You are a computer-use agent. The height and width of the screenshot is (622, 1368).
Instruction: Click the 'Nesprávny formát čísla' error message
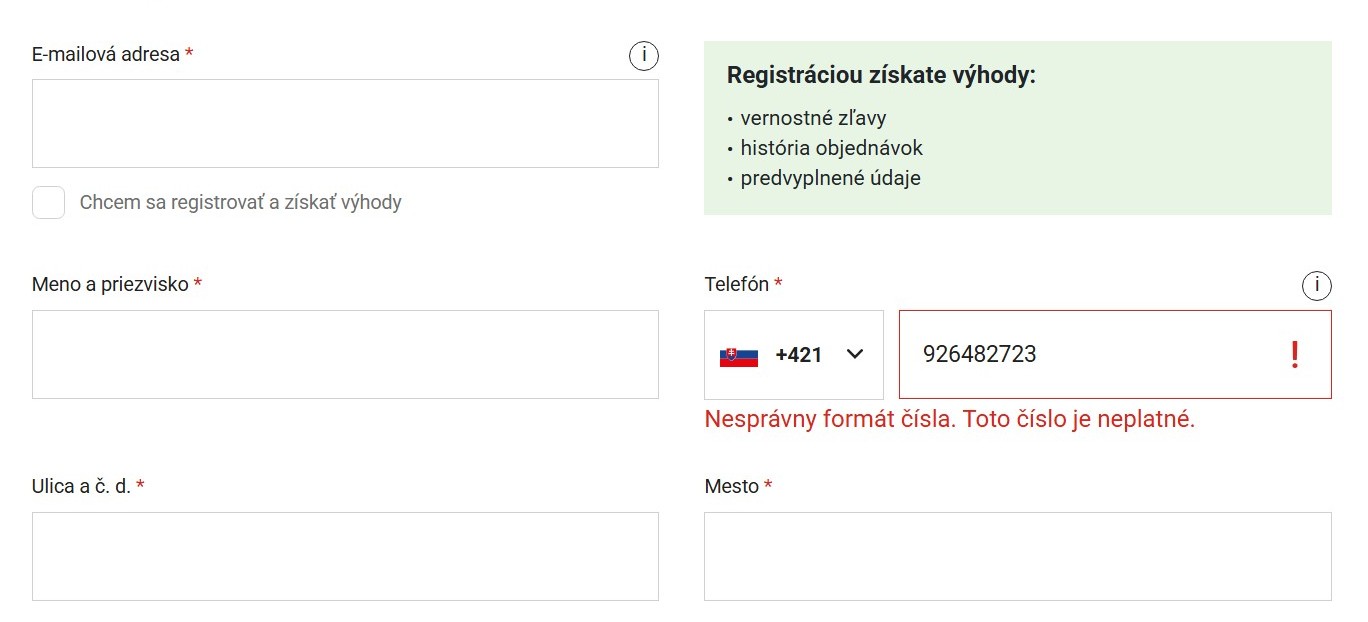(x=950, y=419)
